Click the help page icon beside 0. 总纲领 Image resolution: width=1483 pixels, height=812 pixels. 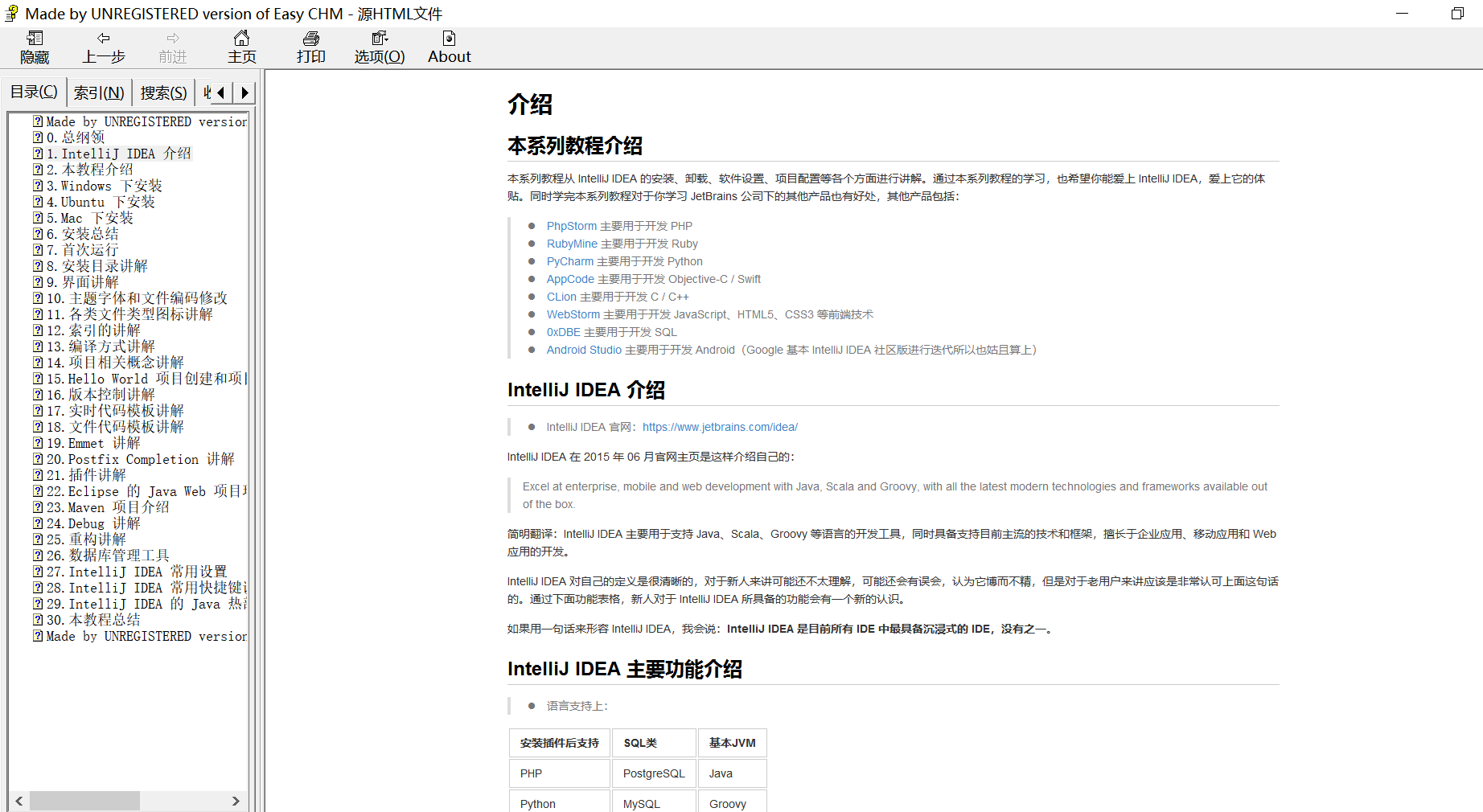tap(38, 137)
